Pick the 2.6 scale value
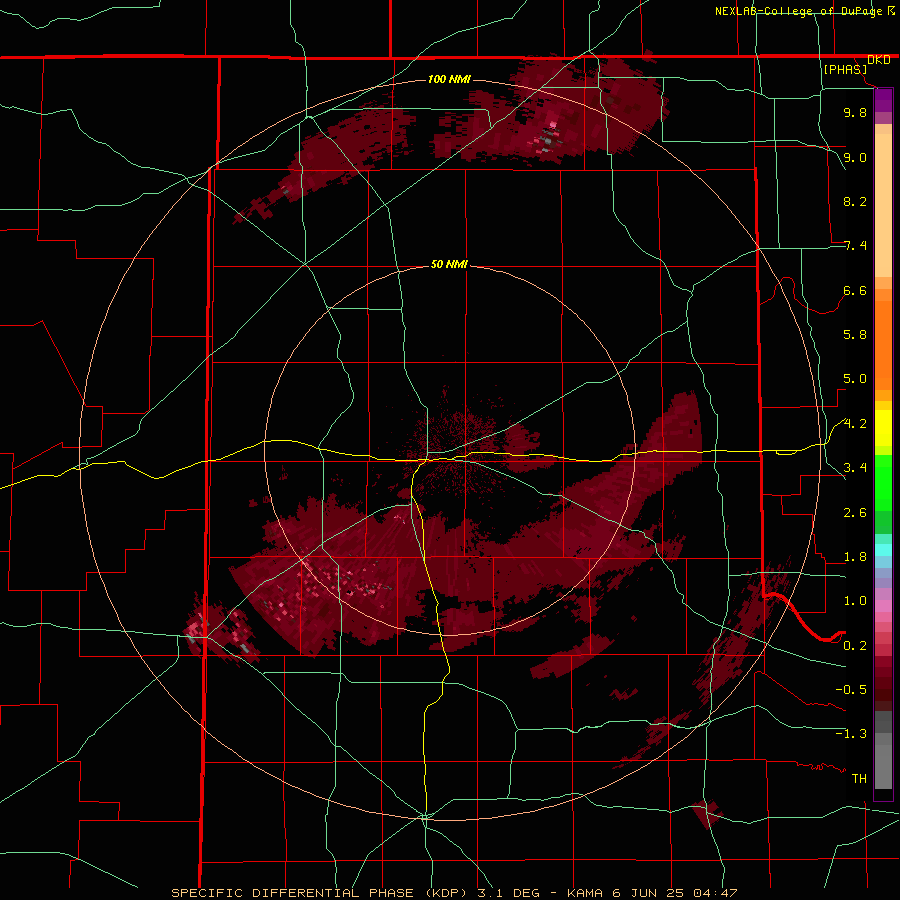The height and width of the screenshot is (900, 900). [x=855, y=513]
